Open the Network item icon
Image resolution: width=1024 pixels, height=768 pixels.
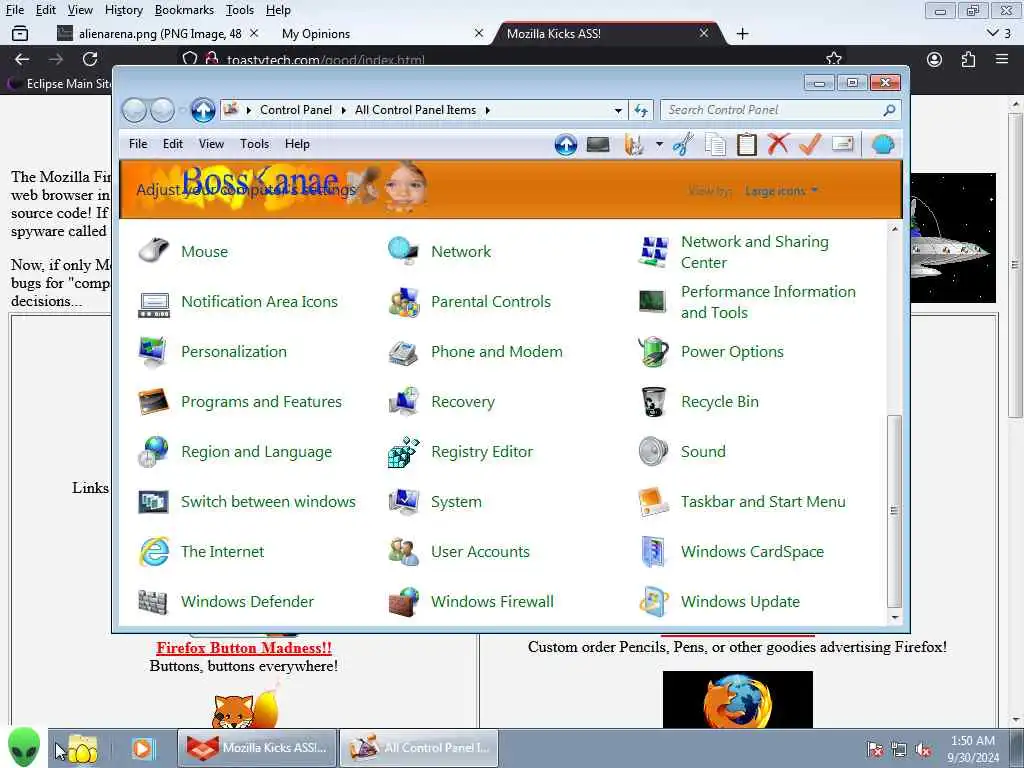pos(403,251)
